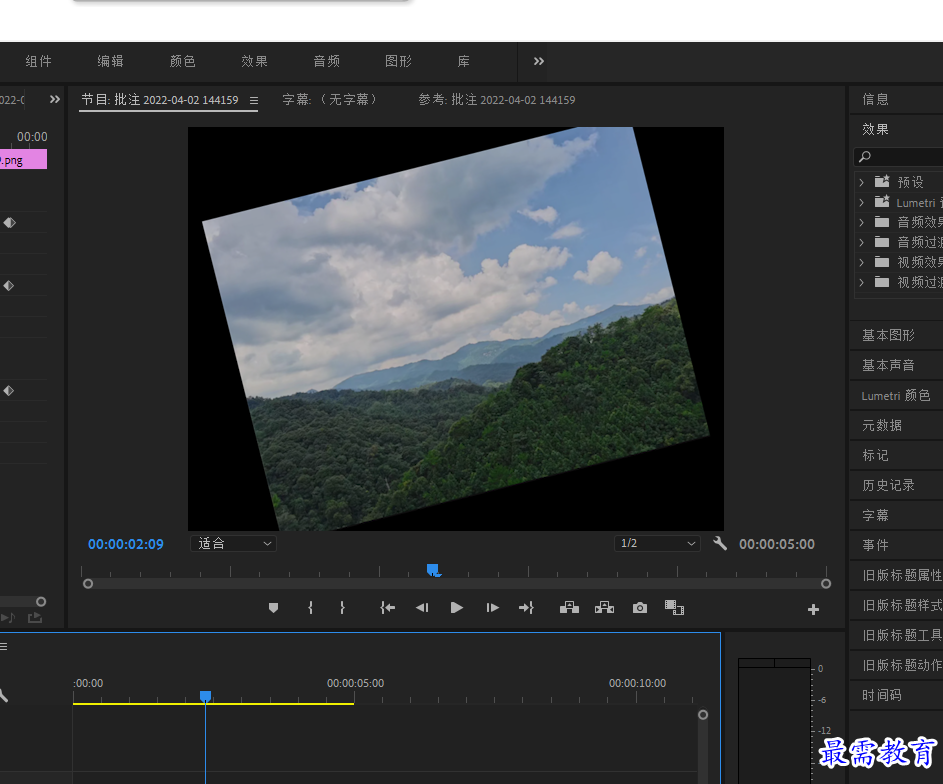This screenshot has width=943, height=784.
Task: Open the 1/2 playback resolution dropdown
Action: pos(657,544)
